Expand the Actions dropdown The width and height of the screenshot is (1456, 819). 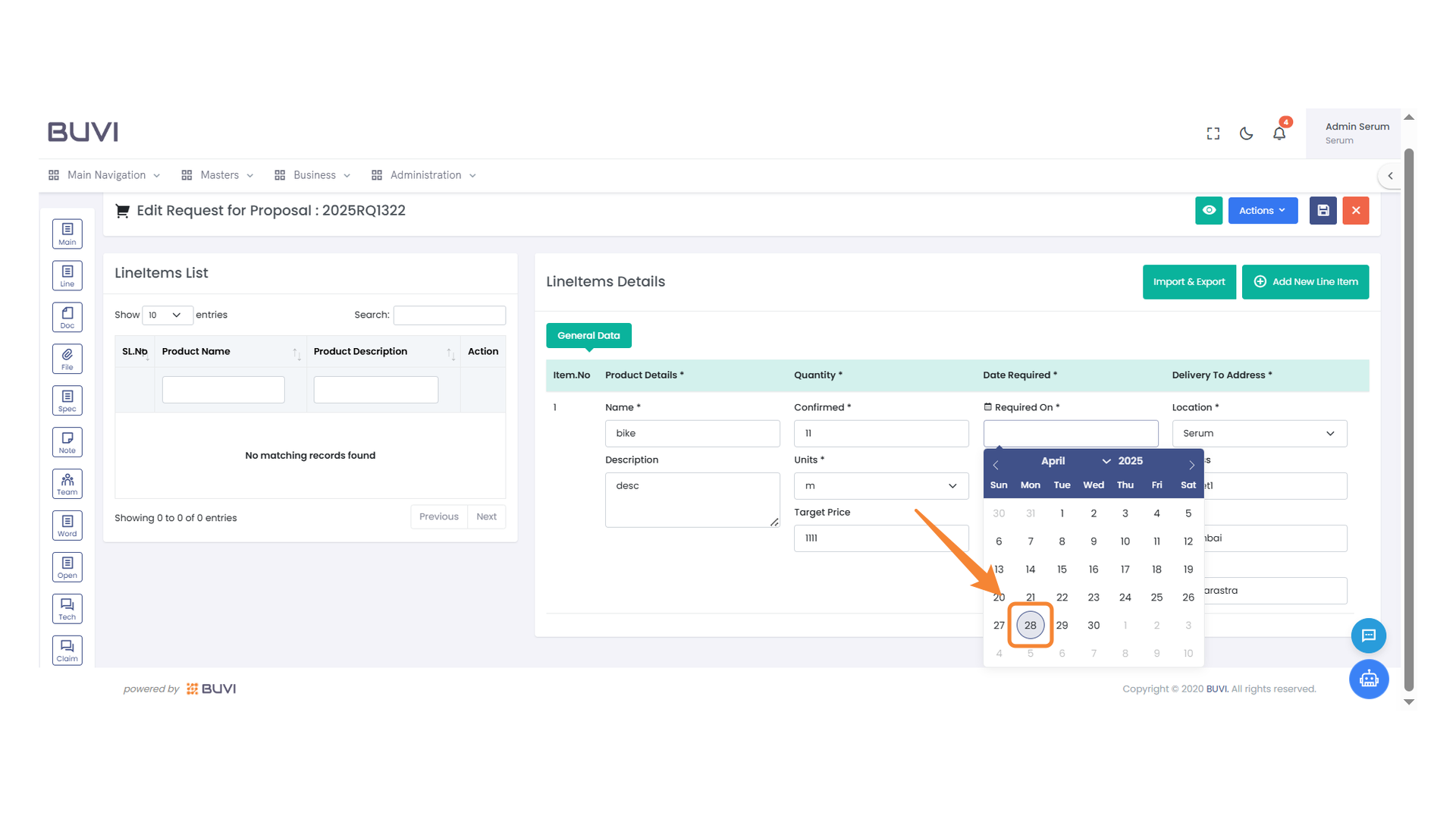coord(1263,211)
